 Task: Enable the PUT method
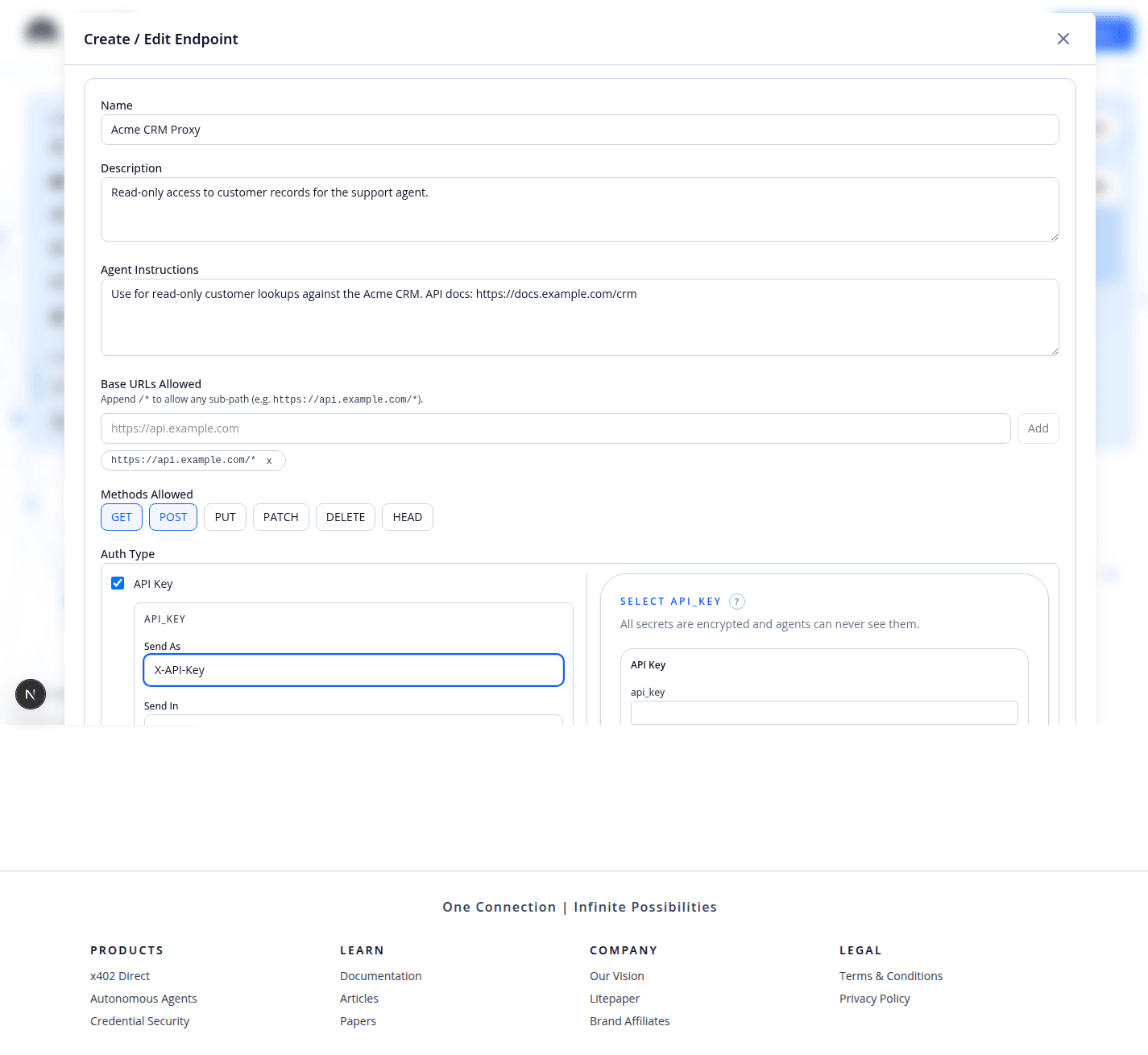(x=225, y=517)
